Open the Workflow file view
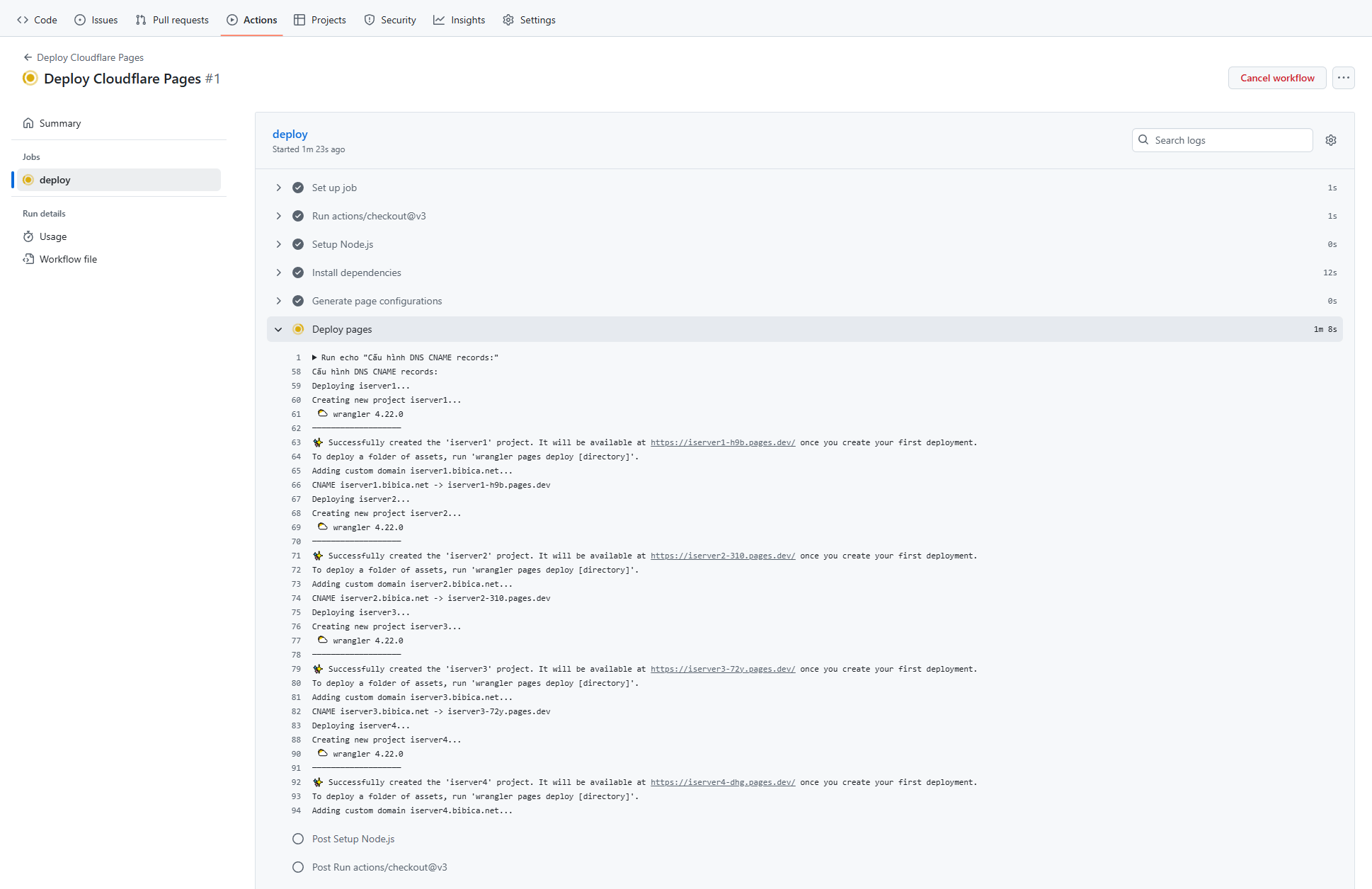 119,259
